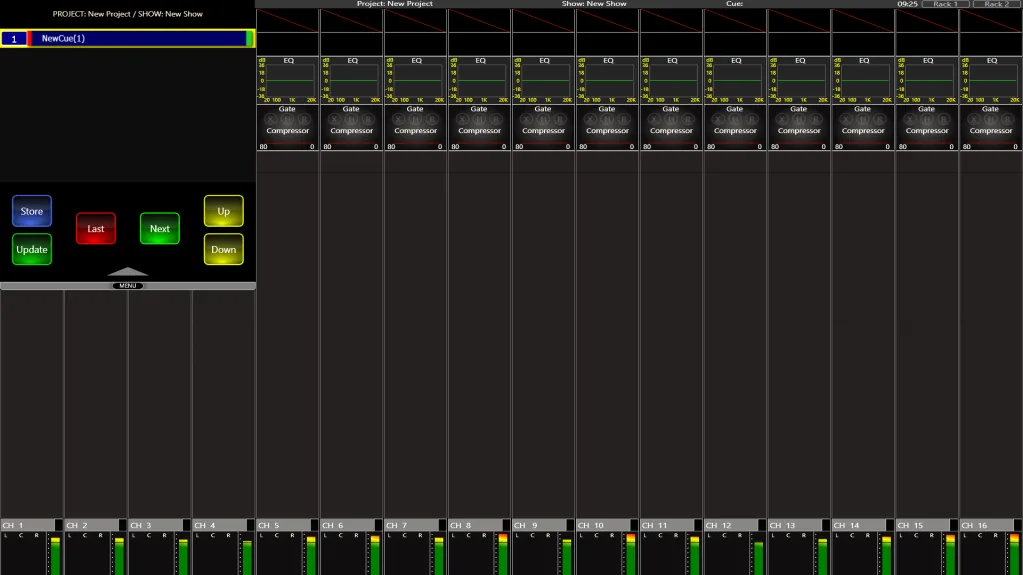This screenshot has width=1023, height=575.
Task: Open the EQ graph for channel 12
Action: pyautogui.click(x=735, y=80)
